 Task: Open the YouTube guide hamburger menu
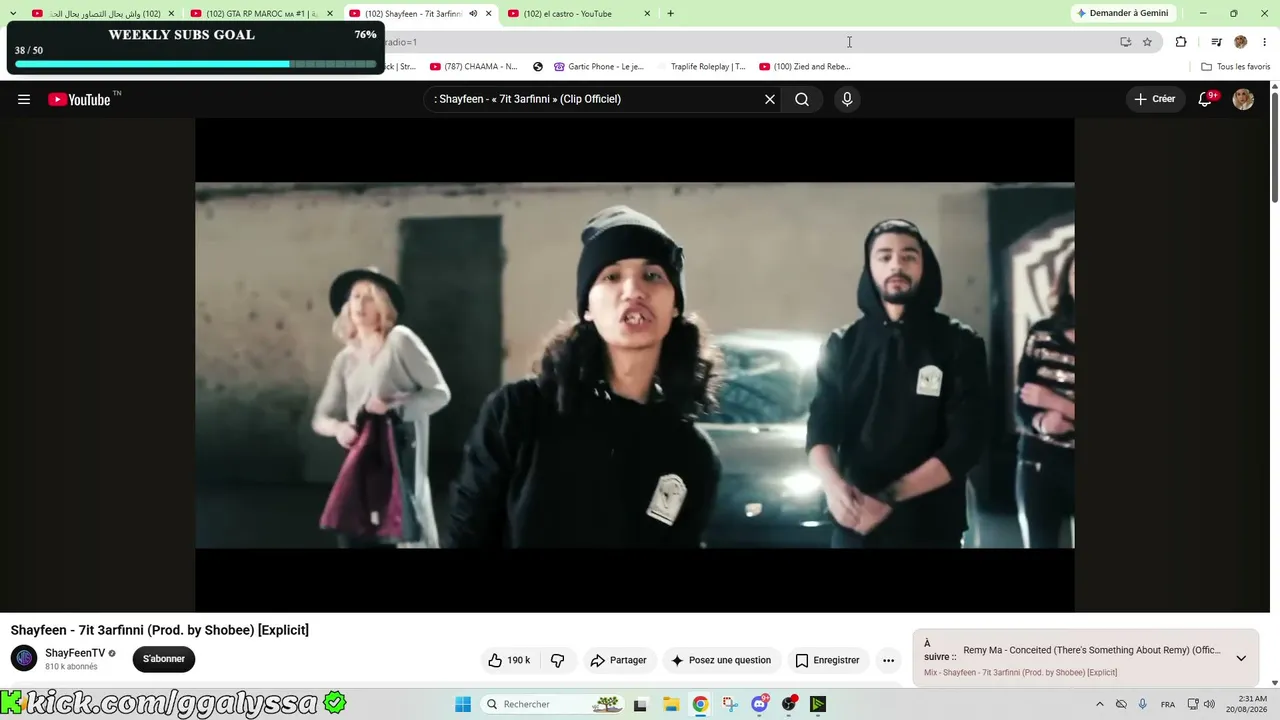click(x=24, y=99)
